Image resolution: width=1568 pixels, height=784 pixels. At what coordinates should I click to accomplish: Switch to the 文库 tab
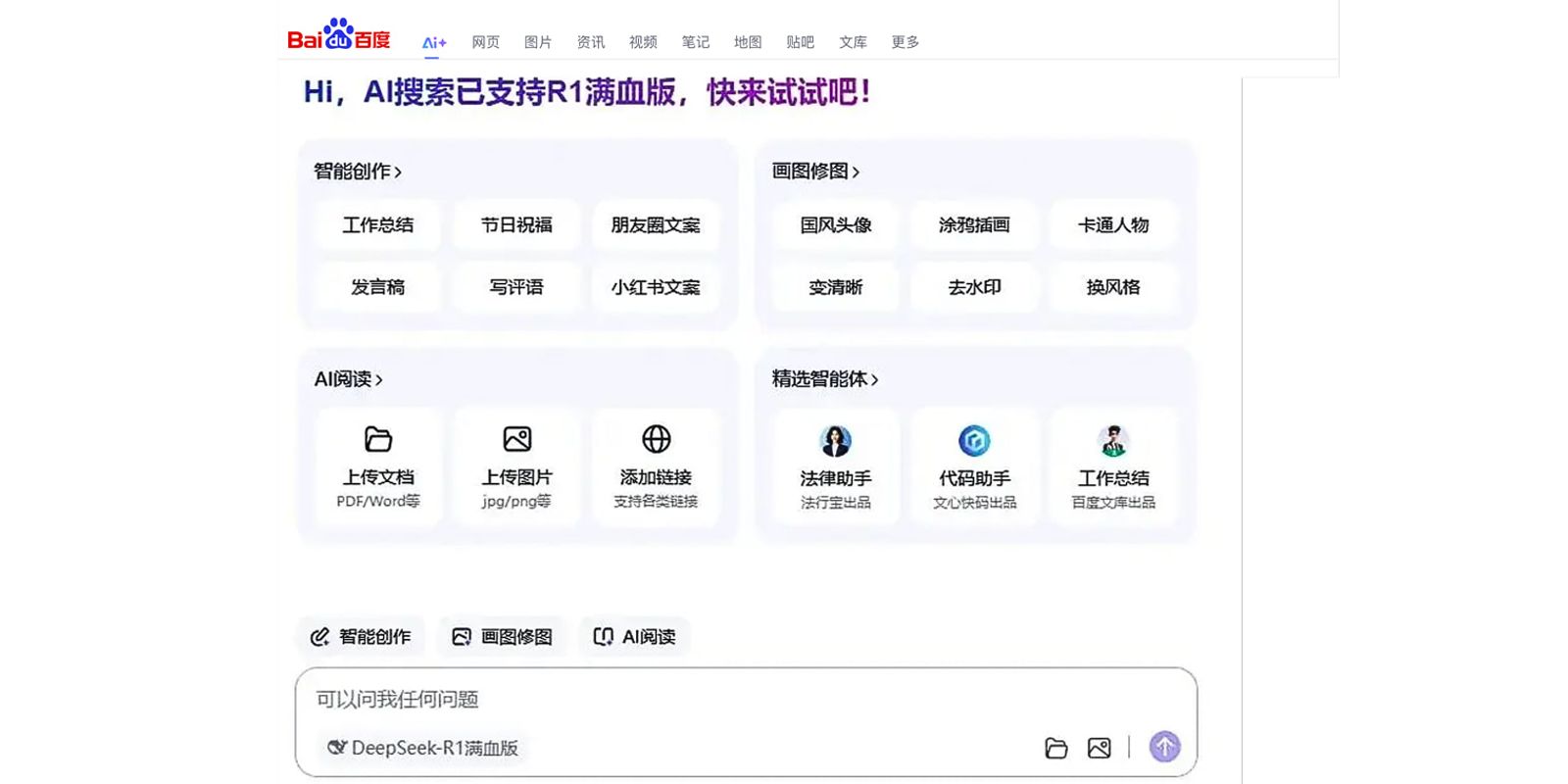tap(853, 42)
